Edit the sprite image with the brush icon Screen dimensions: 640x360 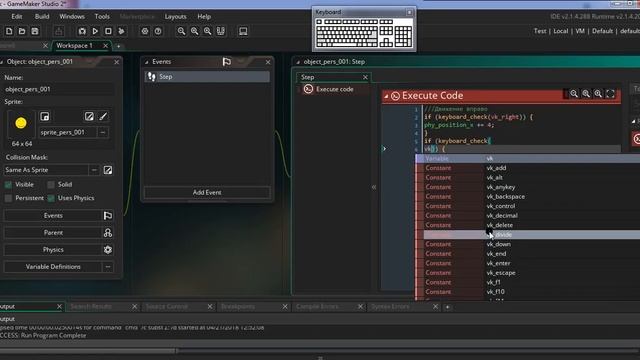103,117
